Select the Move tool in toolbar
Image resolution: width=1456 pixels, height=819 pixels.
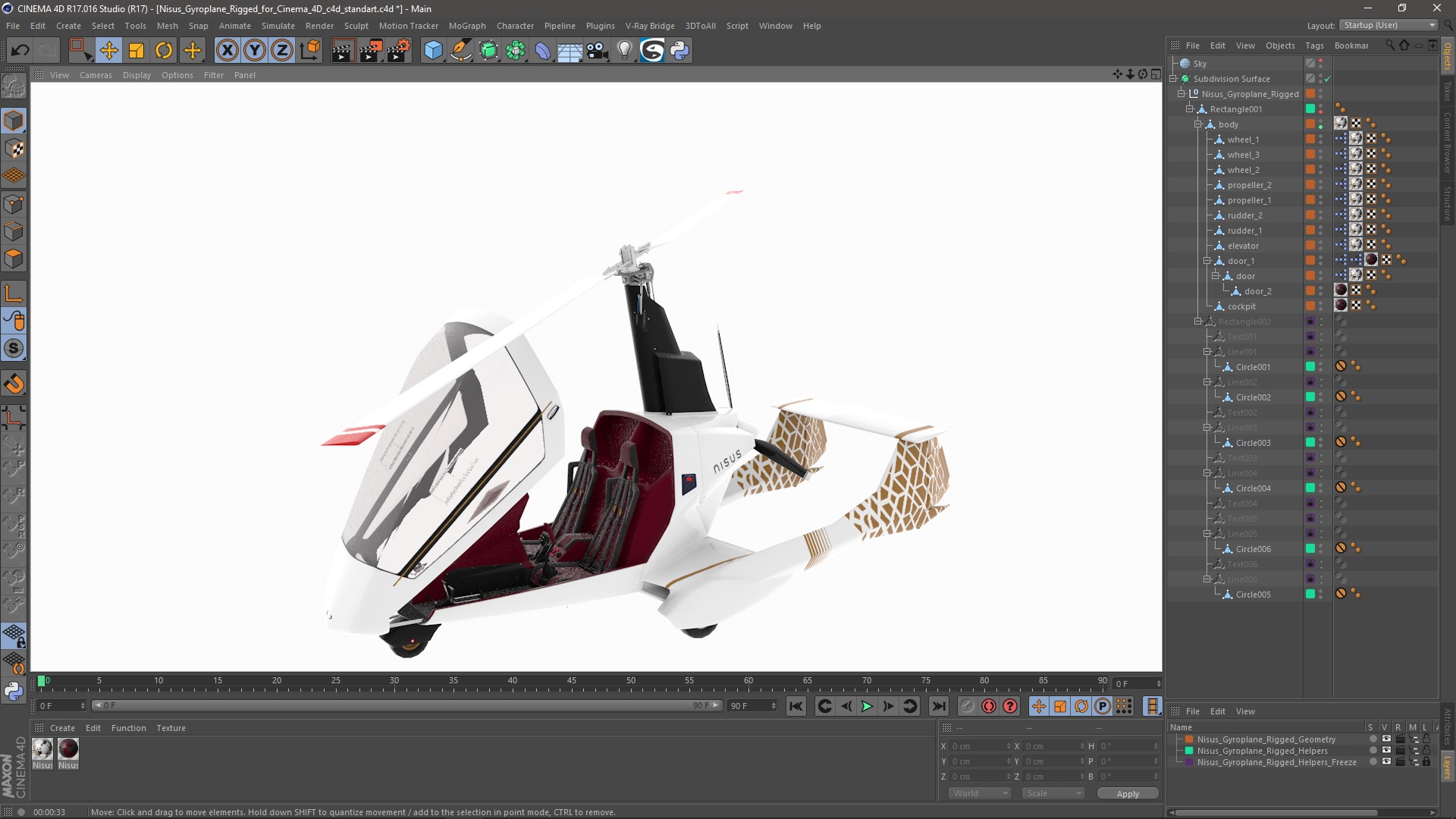(108, 49)
